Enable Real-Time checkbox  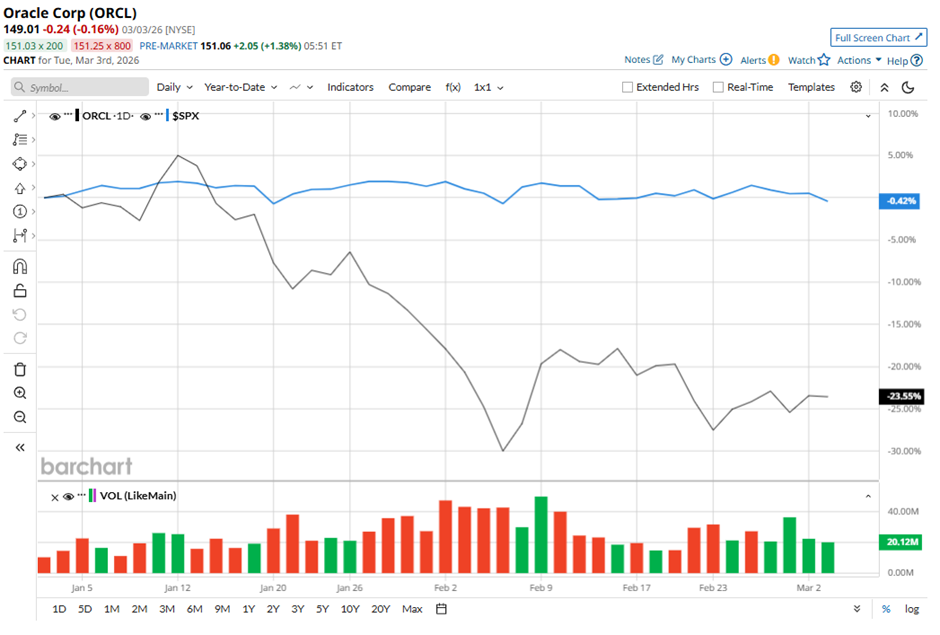click(x=718, y=87)
